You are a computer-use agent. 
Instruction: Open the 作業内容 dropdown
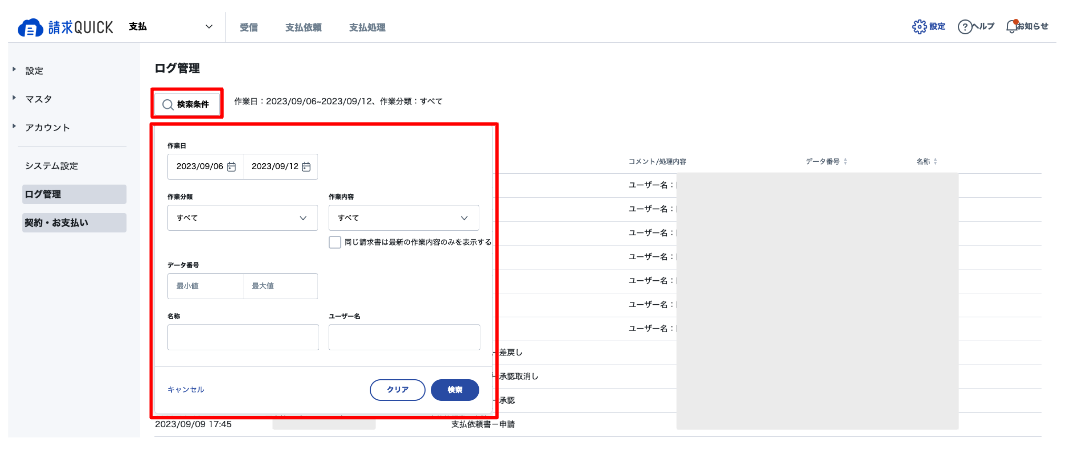pyautogui.click(x=404, y=218)
